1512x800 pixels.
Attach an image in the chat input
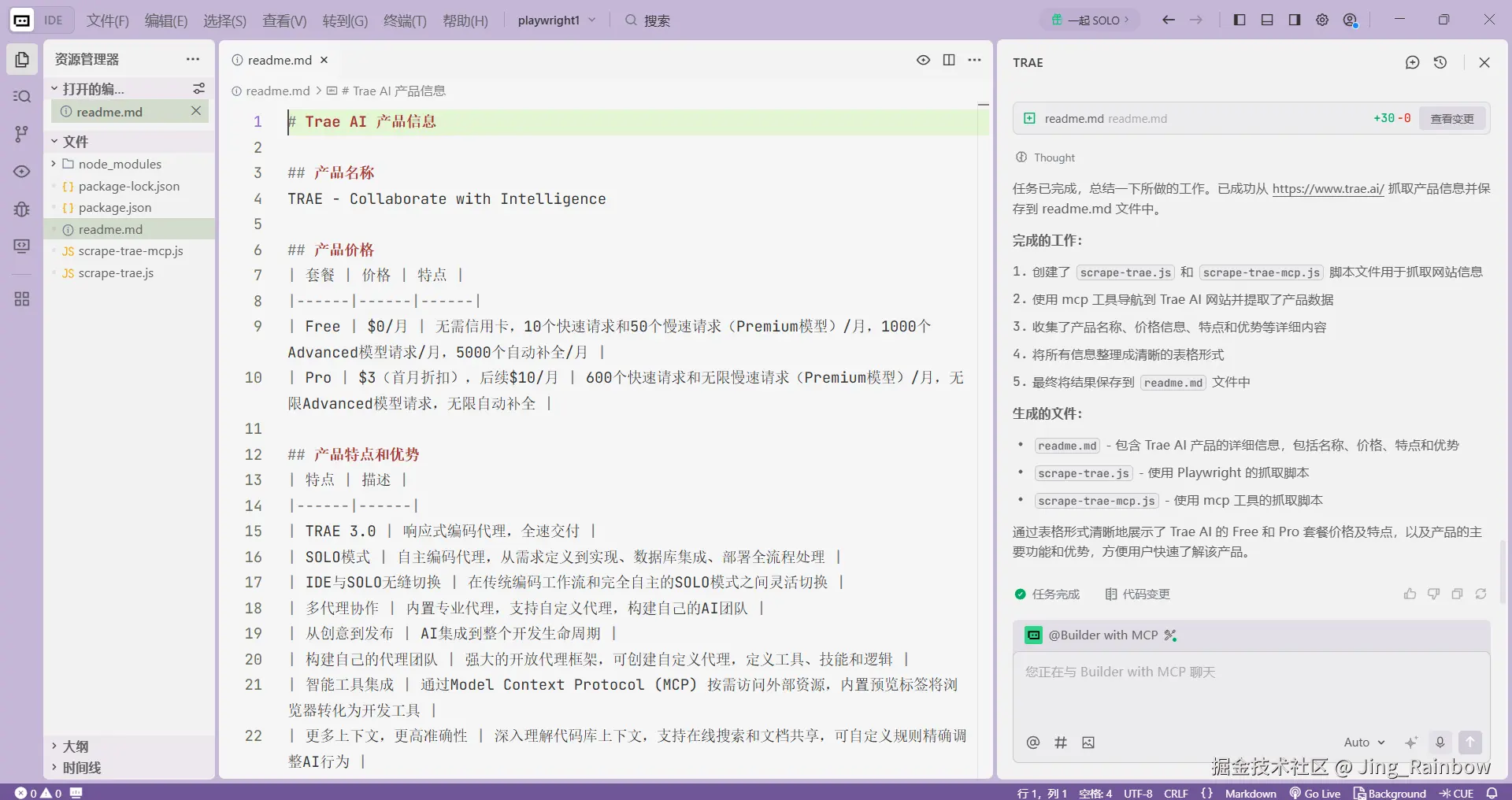coord(1088,743)
